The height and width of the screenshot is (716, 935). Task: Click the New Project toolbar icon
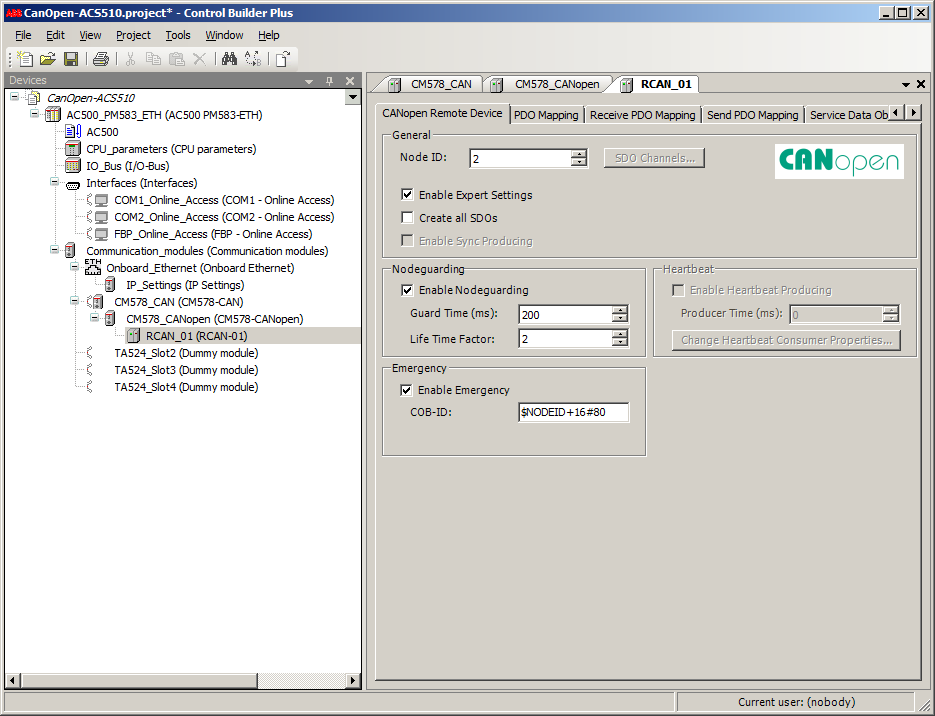click(26, 59)
